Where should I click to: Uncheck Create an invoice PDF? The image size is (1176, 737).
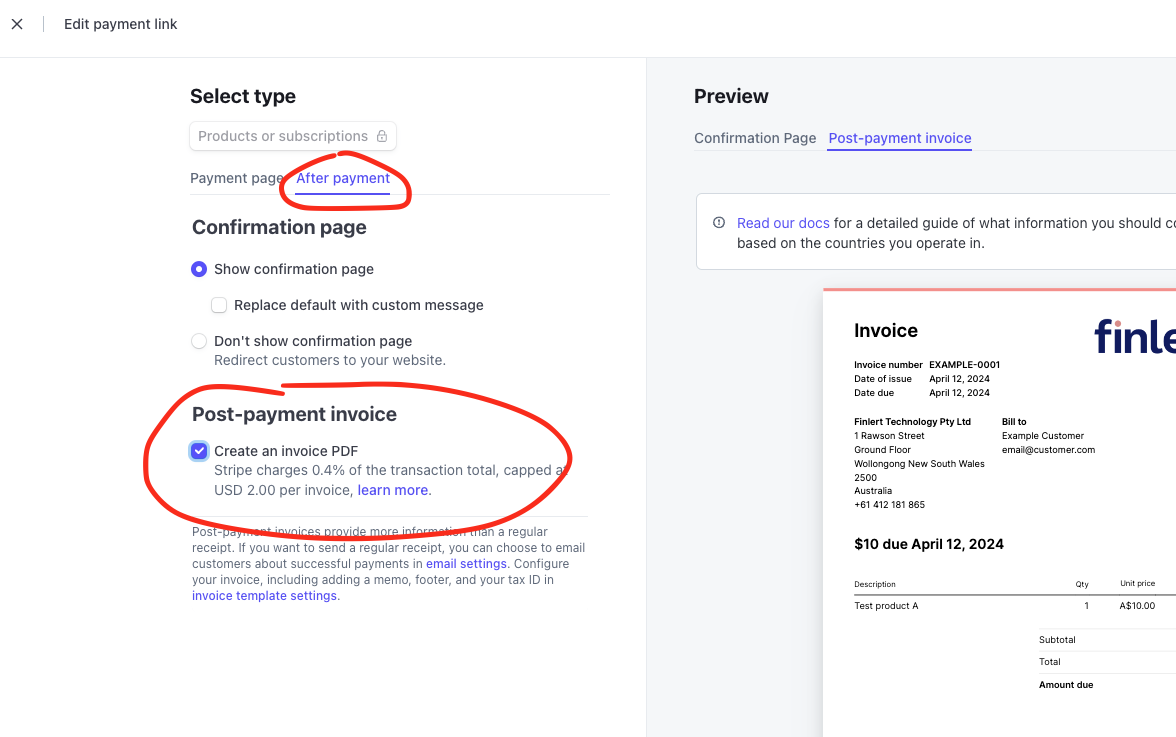[199, 451]
